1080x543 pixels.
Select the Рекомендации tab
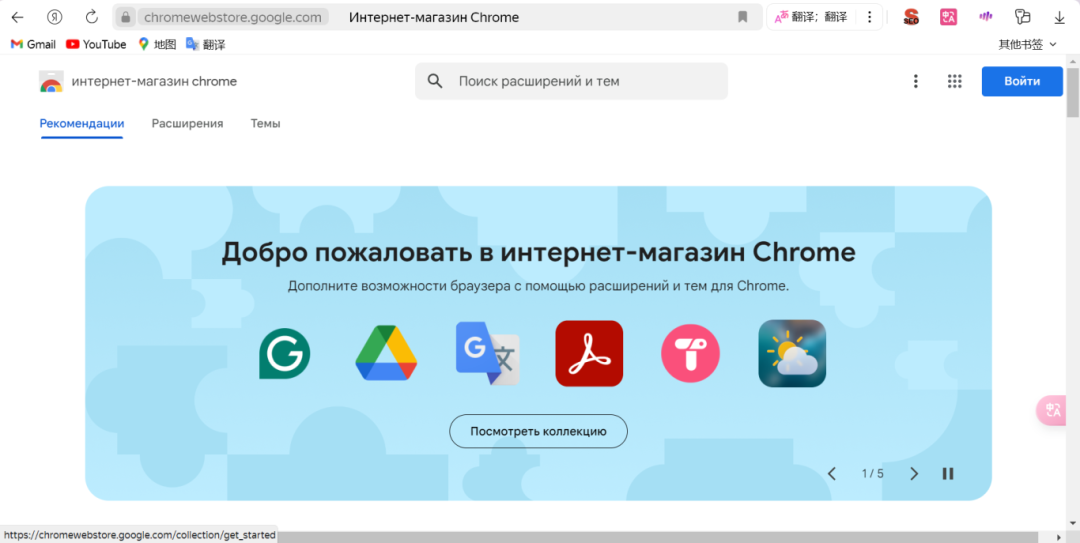82,124
